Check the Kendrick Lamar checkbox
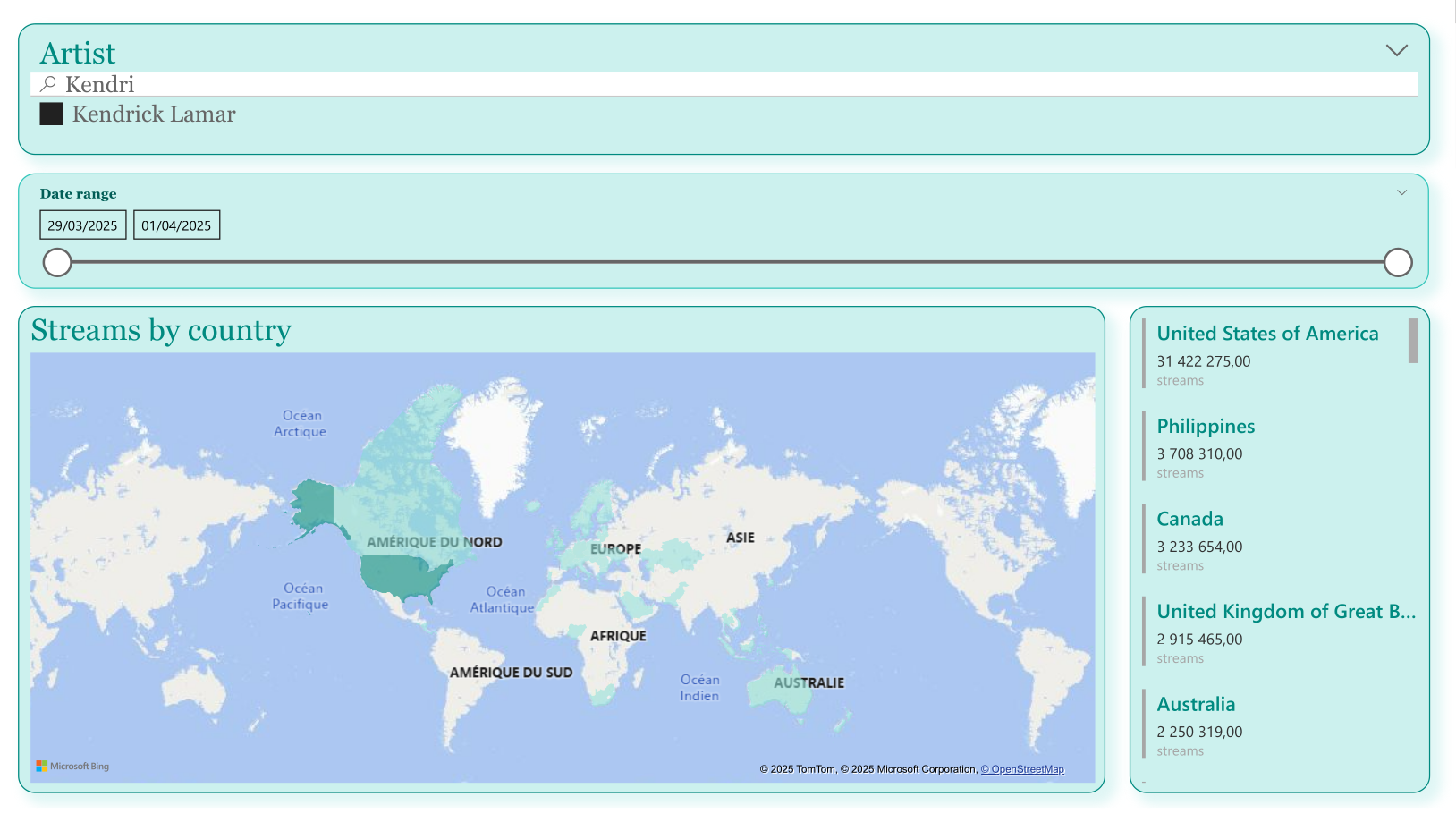1456x822 pixels. (x=51, y=114)
